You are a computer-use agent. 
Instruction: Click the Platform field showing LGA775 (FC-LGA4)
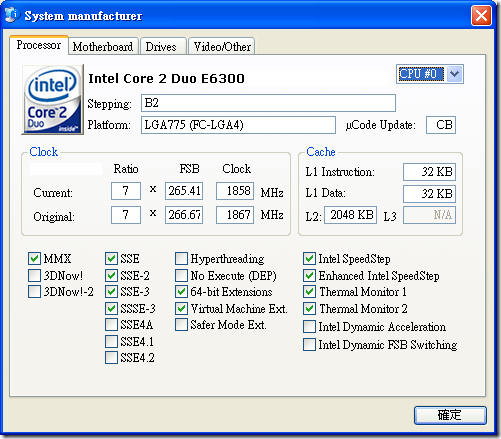coord(238,125)
